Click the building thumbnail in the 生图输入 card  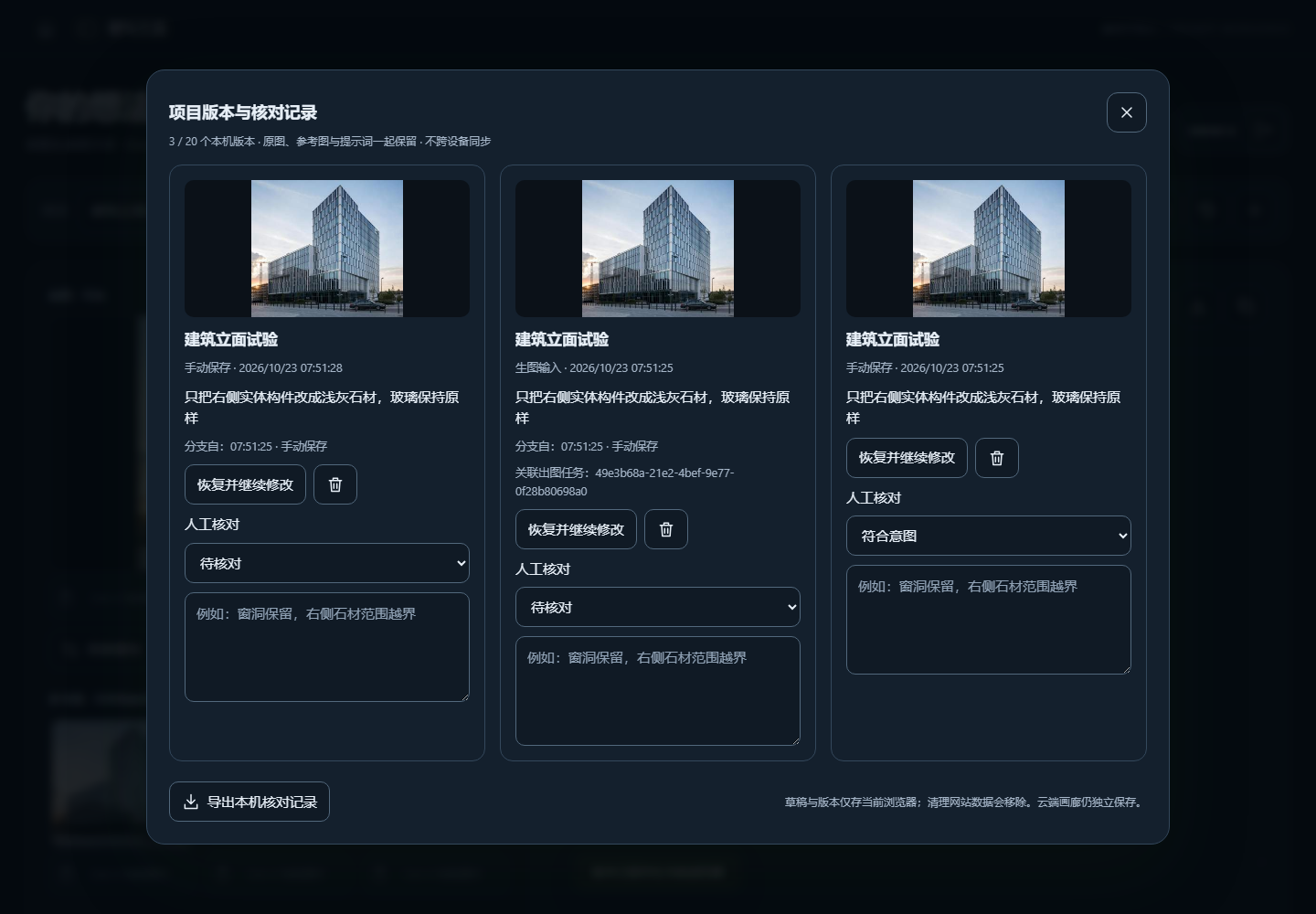(658, 249)
